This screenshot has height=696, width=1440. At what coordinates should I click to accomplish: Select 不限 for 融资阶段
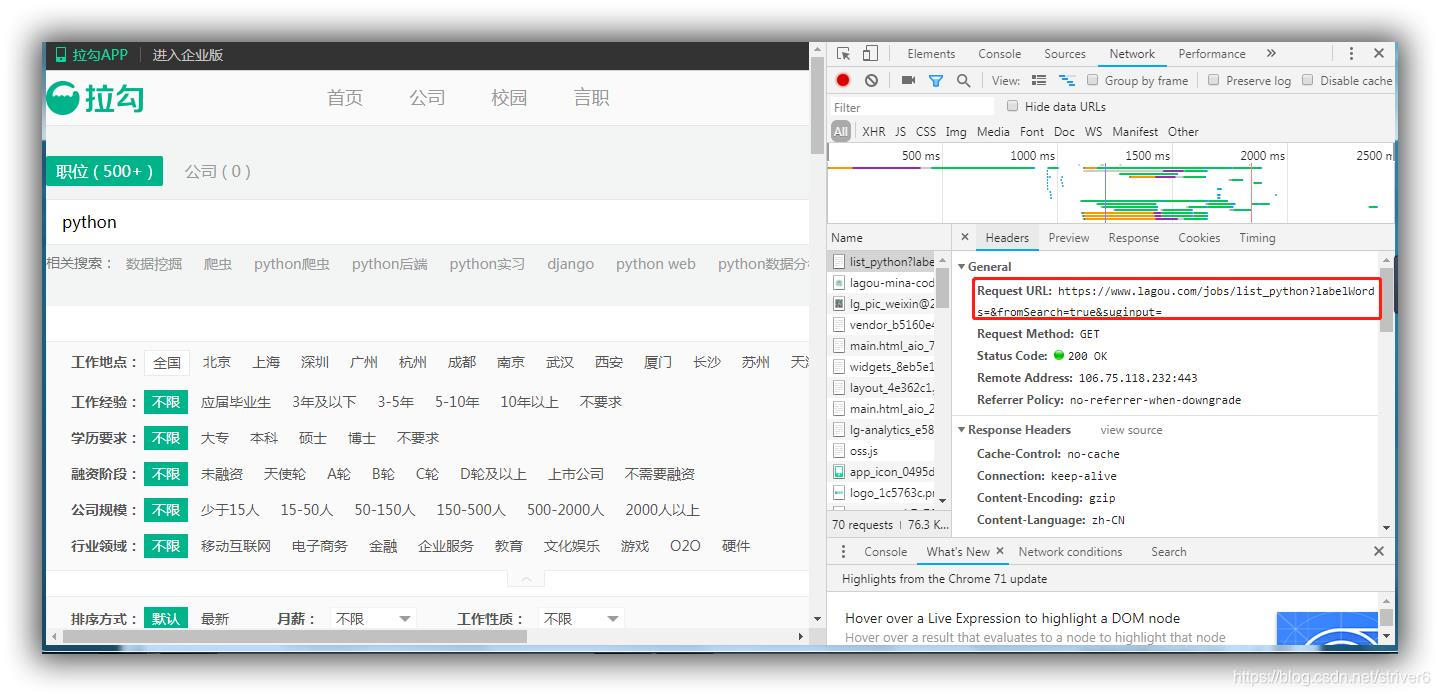point(166,474)
